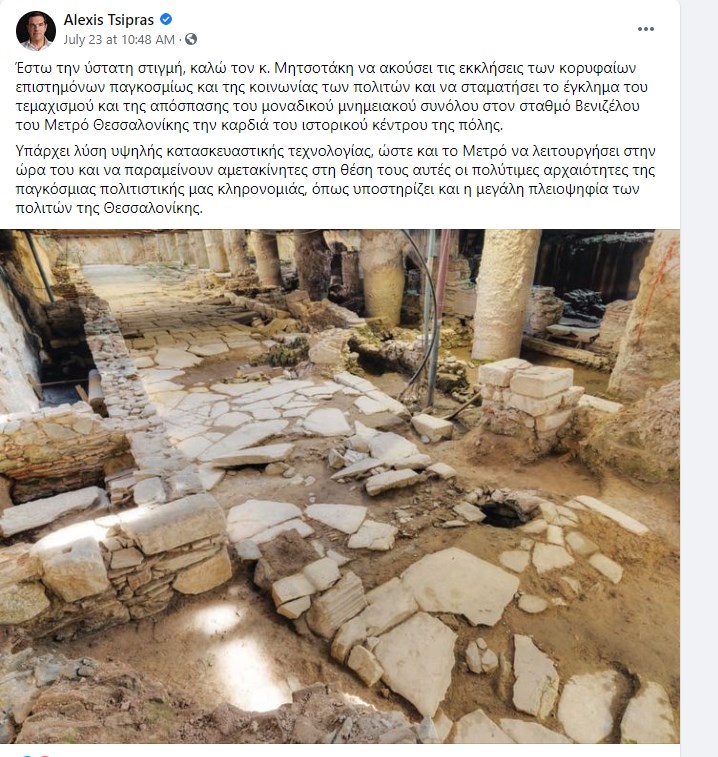The width and height of the screenshot is (718, 757).
Task: Click the phrase Μετρό Θεσσαλονίκης in first paragraph
Action: [x=116, y=125]
